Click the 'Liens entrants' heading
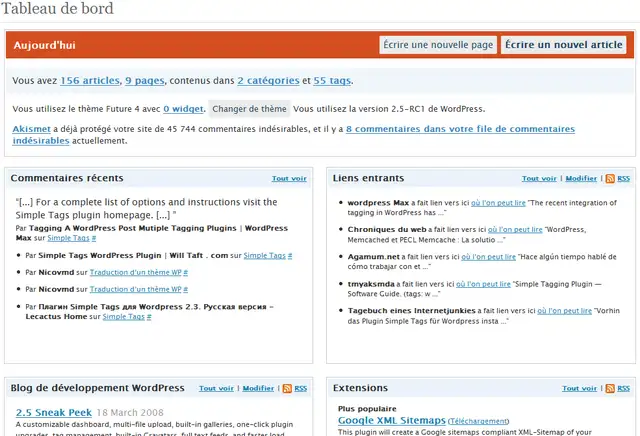 [368, 178]
